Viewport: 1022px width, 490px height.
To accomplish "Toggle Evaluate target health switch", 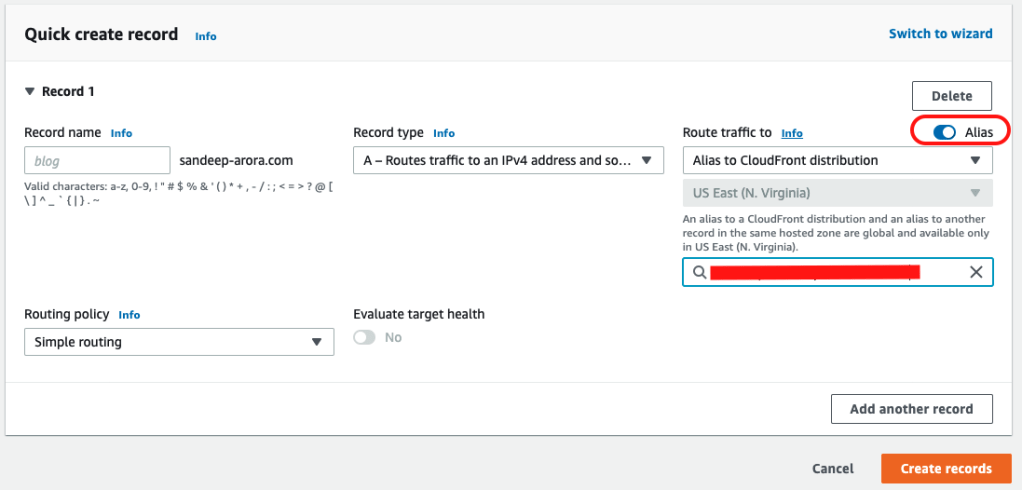I will tap(365, 338).
